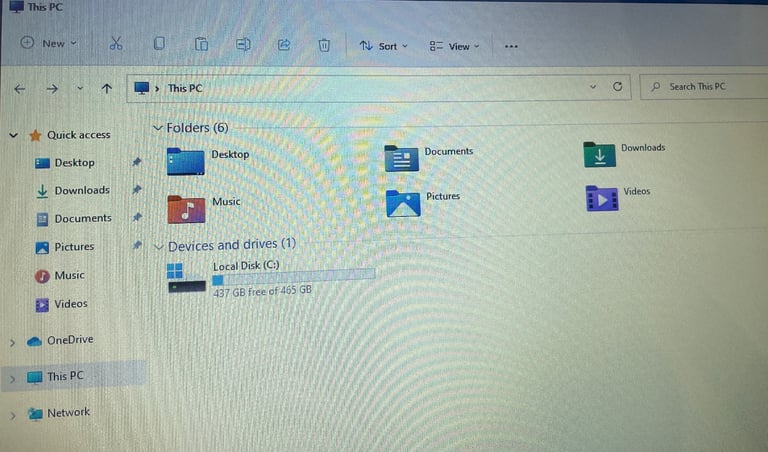768x452 pixels.
Task: Select the Downloads folder icon in Folders
Action: (599, 154)
